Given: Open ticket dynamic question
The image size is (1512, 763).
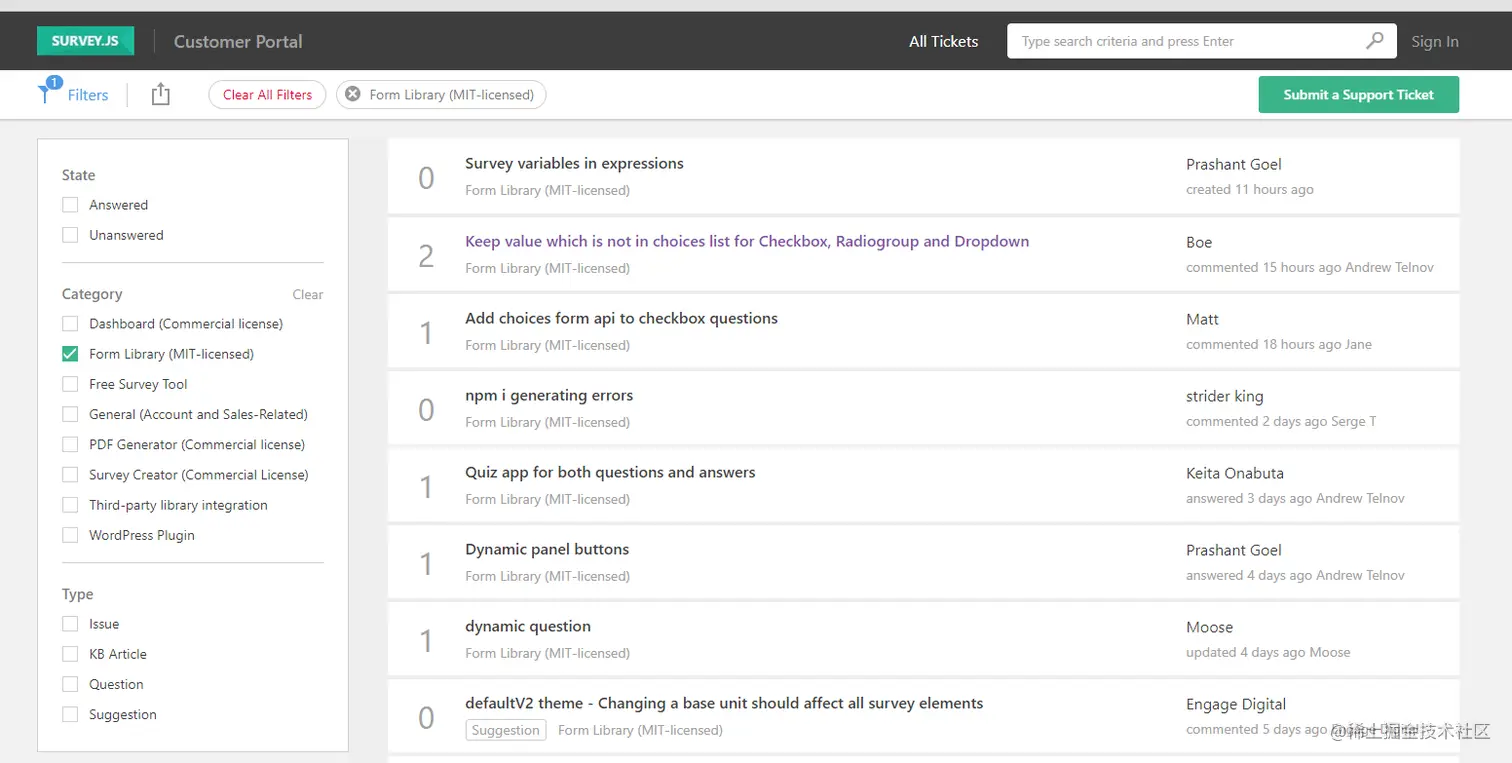Looking at the screenshot, I should 528,626.
